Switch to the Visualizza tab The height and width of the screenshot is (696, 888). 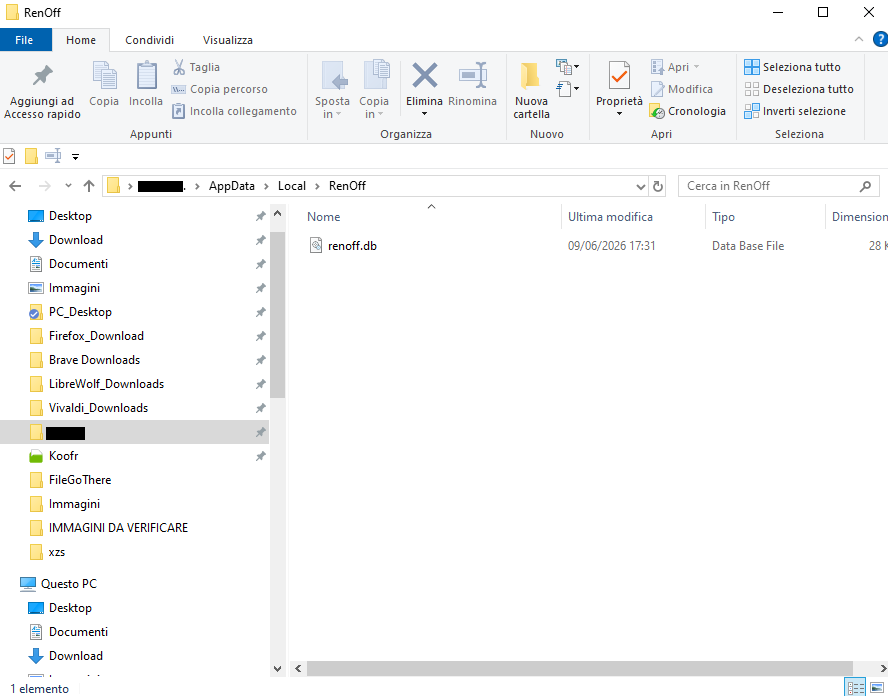pyautogui.click(x=228, y=40)
